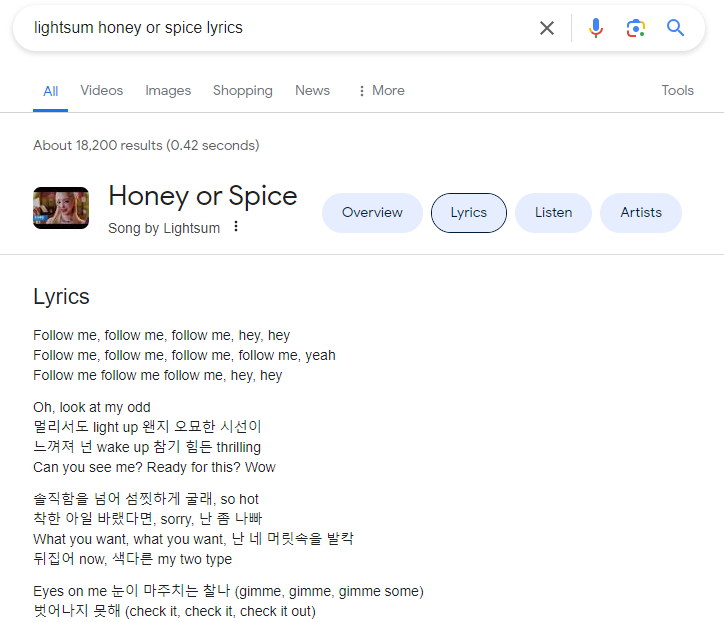724x622 pixels.
Task: Open Google Lens image search icon
Action: 635,28
